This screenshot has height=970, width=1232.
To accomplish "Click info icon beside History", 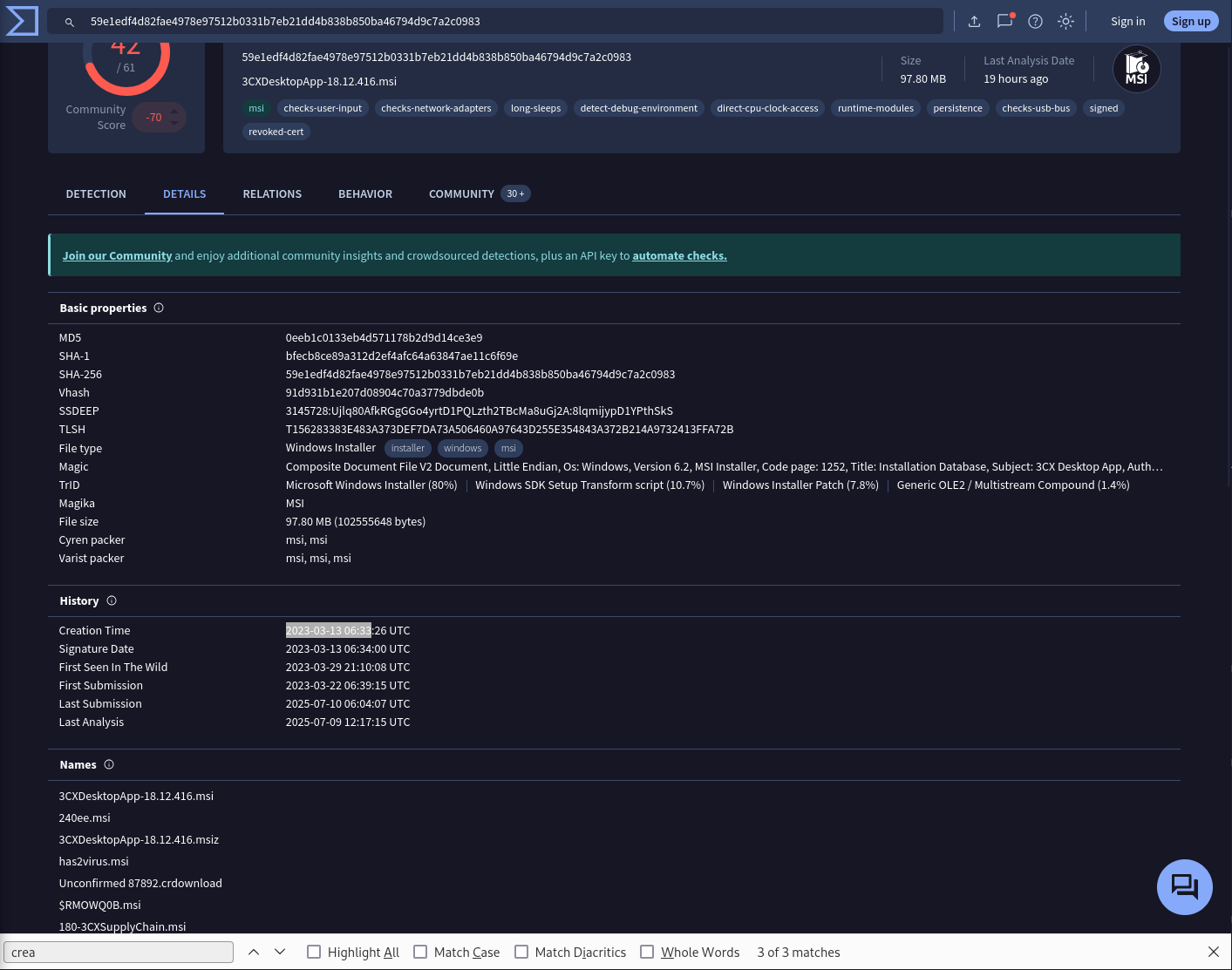I will coord(112,600).
